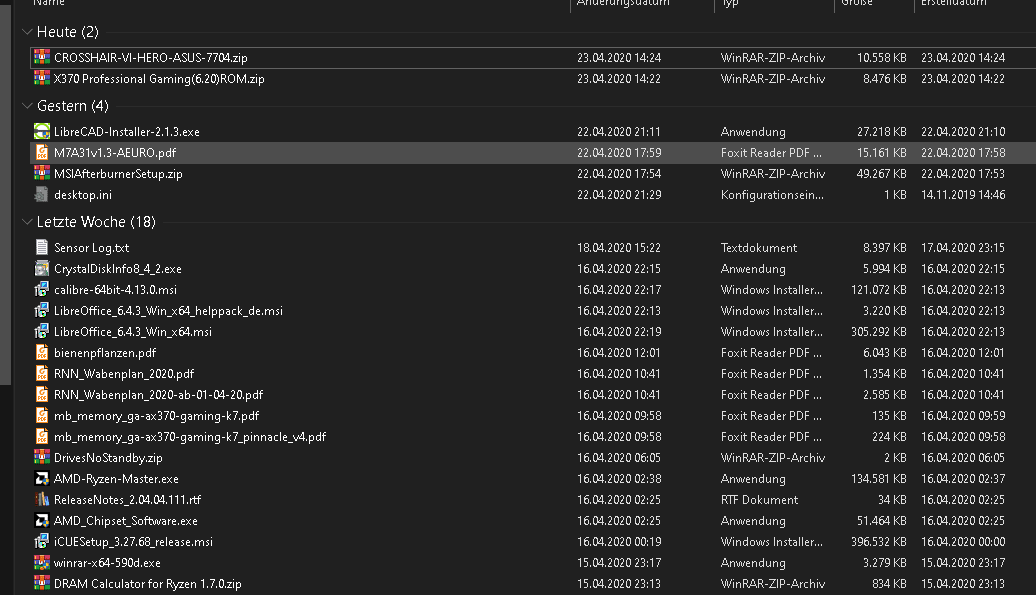1036x595 pixels.
Task: Select file name LibreCAD-Installer-2.1.3.exe
Action: [x=127, y=132]
